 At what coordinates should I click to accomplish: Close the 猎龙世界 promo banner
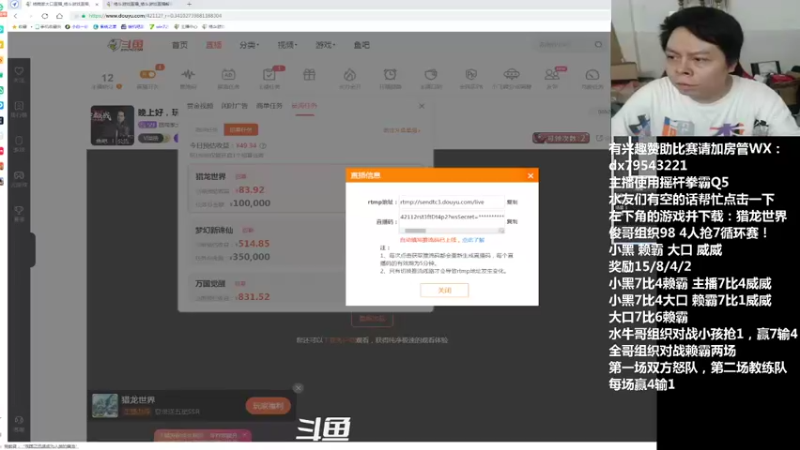coord(298,388)
